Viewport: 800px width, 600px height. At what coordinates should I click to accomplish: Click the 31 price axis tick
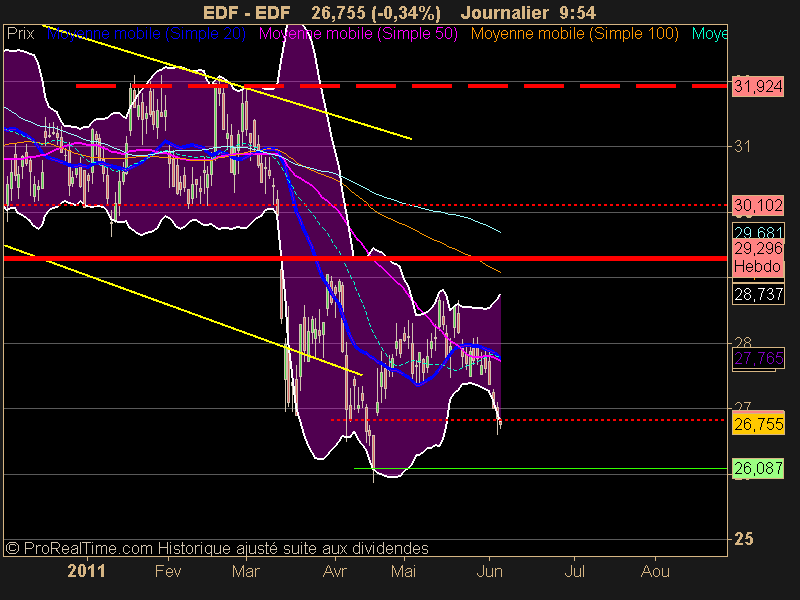click(743, 147)
